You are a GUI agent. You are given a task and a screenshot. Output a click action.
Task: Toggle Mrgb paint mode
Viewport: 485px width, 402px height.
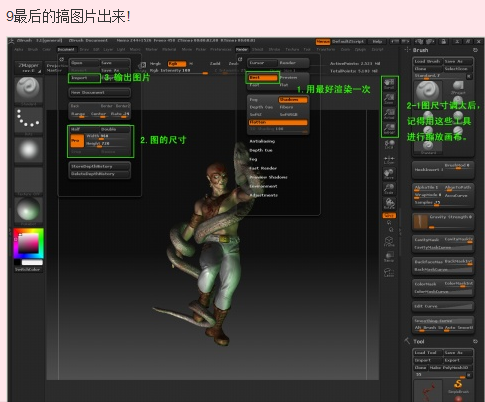[x=155, y=63]
